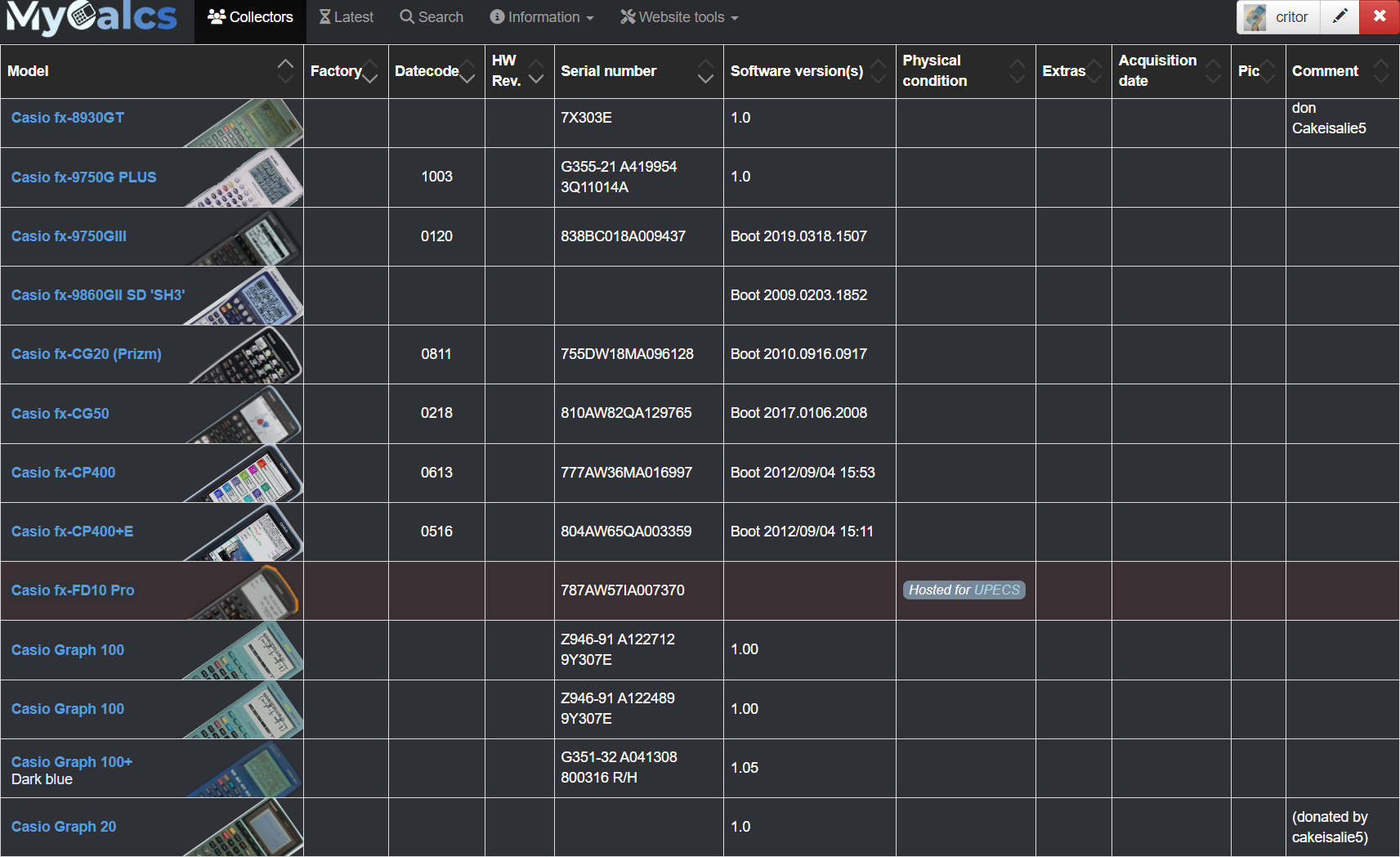Sort table by Software version(s) column

click(809, 71)
